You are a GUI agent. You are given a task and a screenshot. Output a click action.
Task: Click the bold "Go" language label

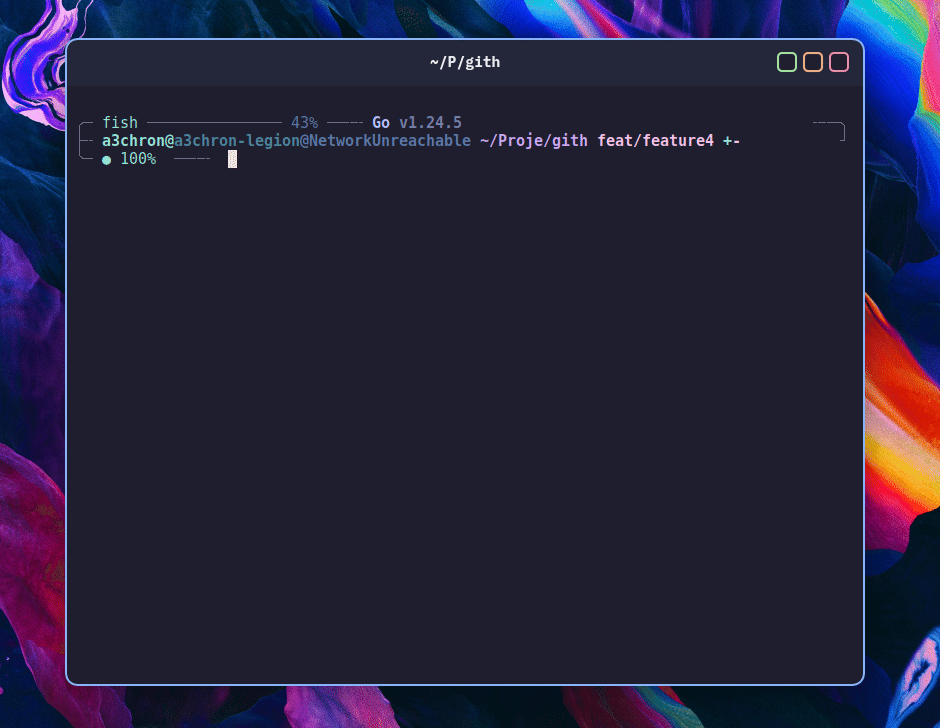(381, 123)
